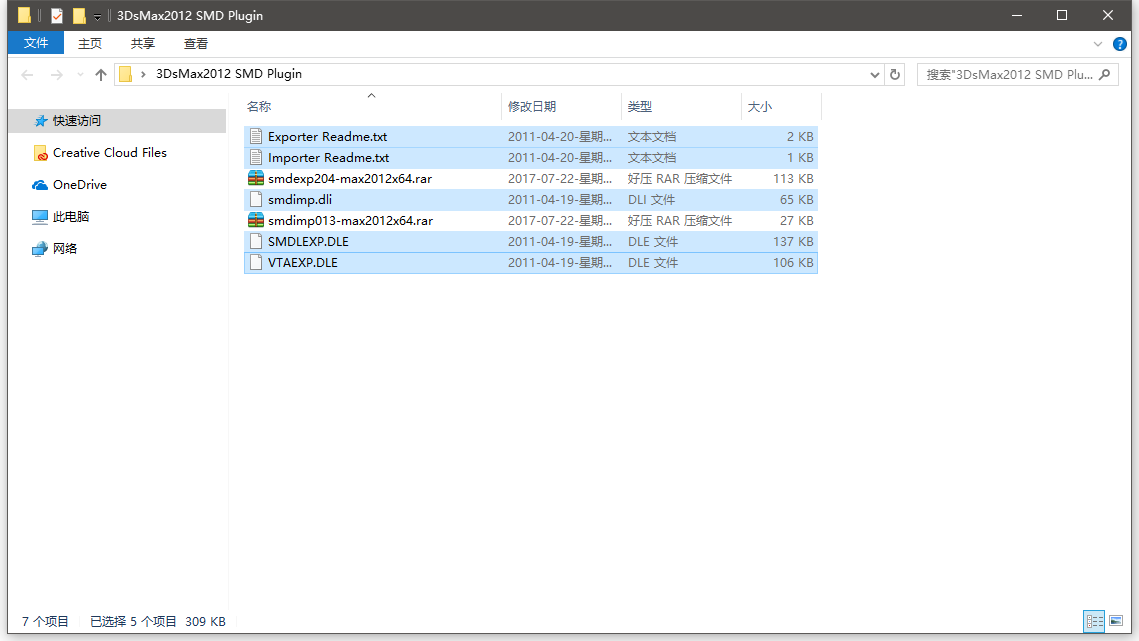Go back with the Back arrow
Screen dimensions: 1139x641
28,74
